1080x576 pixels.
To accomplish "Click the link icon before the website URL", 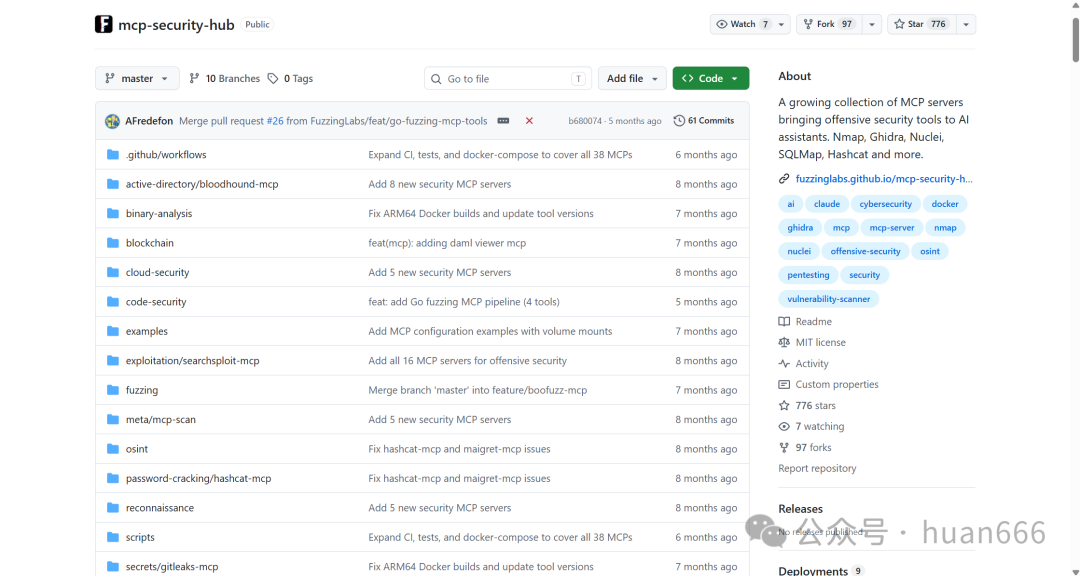I will (784, 178).
